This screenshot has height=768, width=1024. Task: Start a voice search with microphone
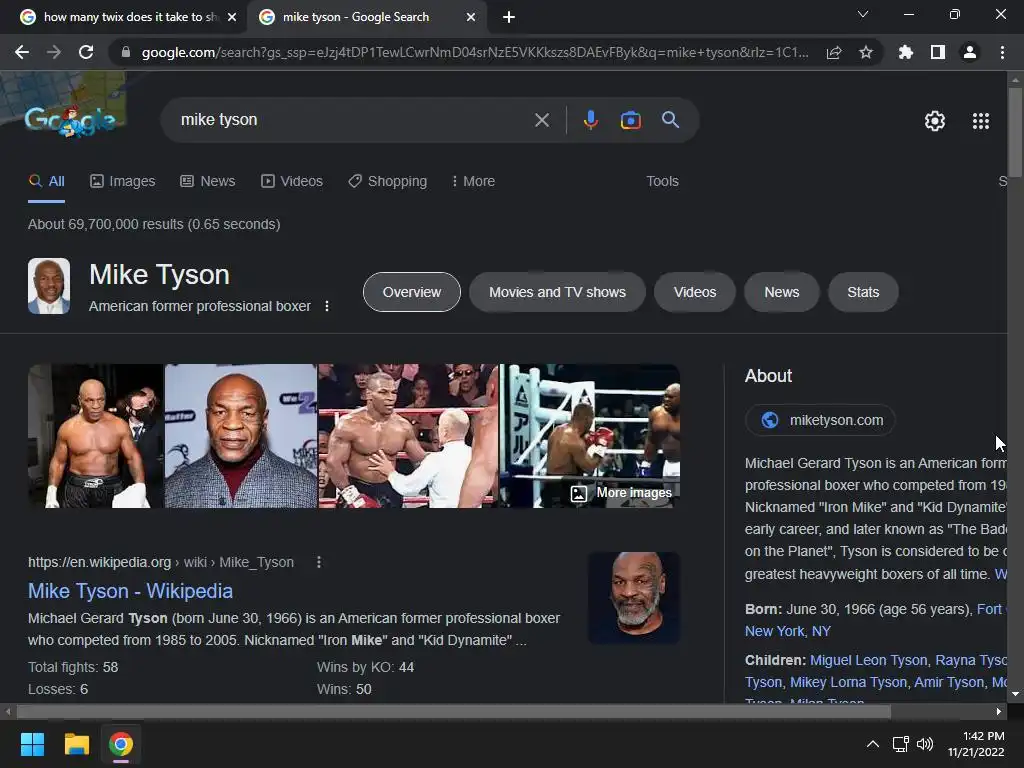click(x=590, y=120)
